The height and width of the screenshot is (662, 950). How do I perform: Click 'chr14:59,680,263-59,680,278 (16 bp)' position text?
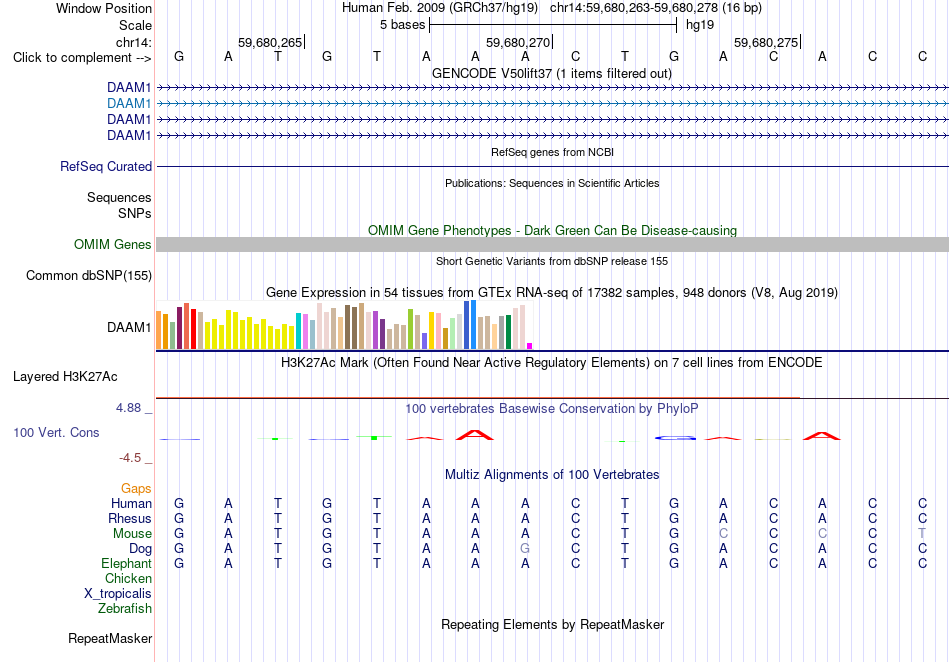point(656,8)
